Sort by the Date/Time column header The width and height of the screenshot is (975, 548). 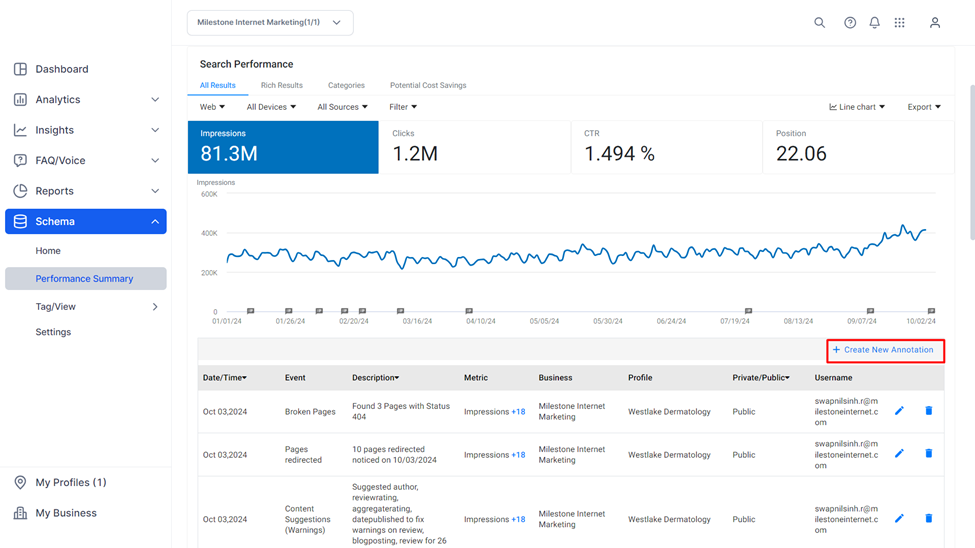tap(224, 378)
